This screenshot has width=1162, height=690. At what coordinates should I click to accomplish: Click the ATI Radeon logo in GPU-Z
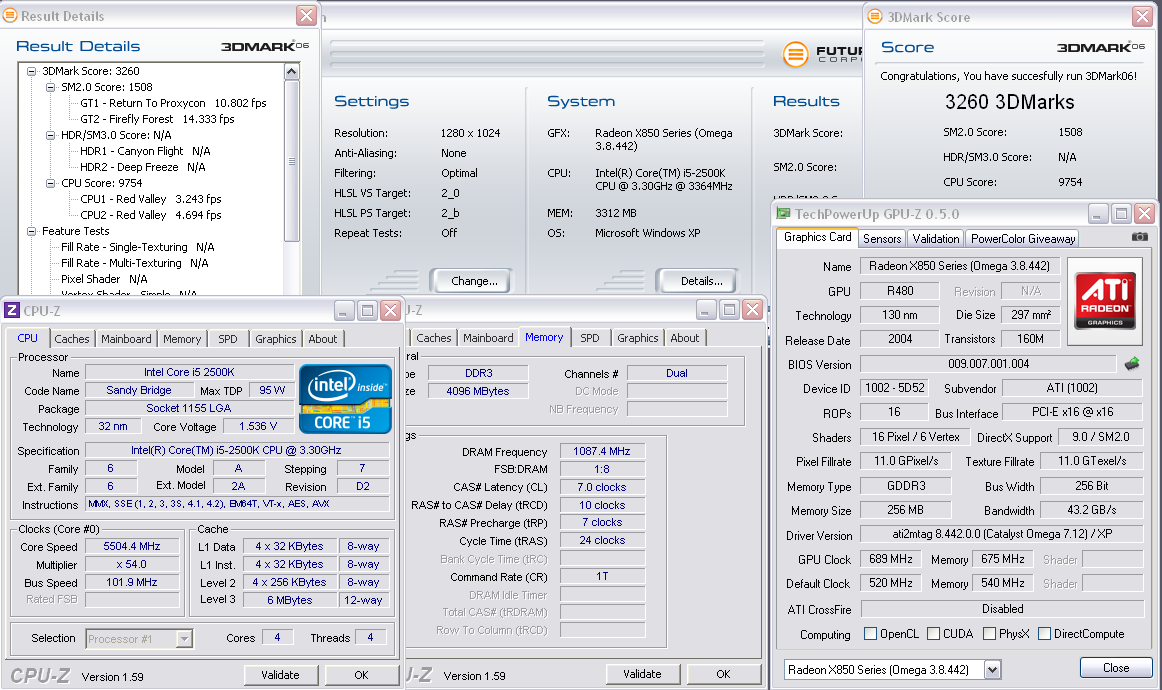click(1105, 302)
